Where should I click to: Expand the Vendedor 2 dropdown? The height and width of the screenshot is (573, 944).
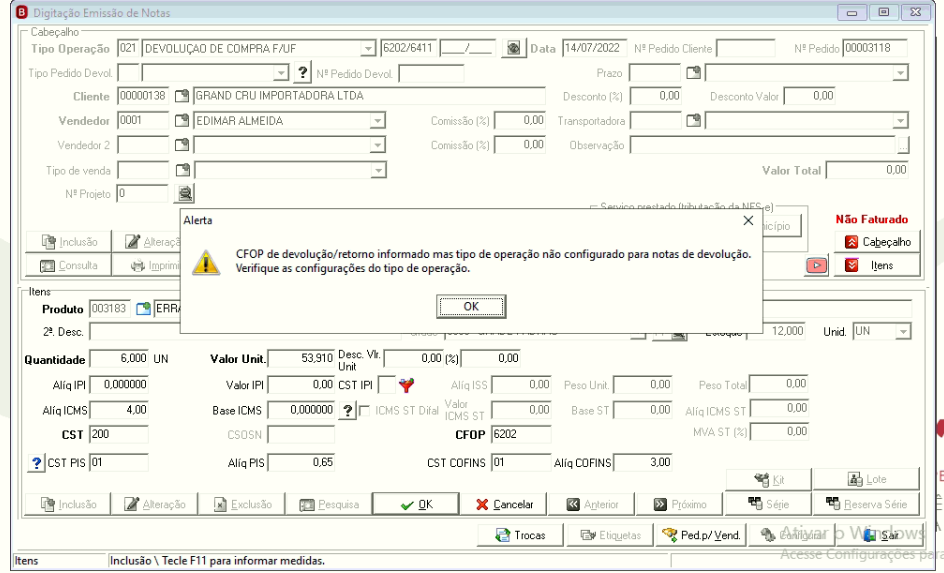click(x=377, y=145)
